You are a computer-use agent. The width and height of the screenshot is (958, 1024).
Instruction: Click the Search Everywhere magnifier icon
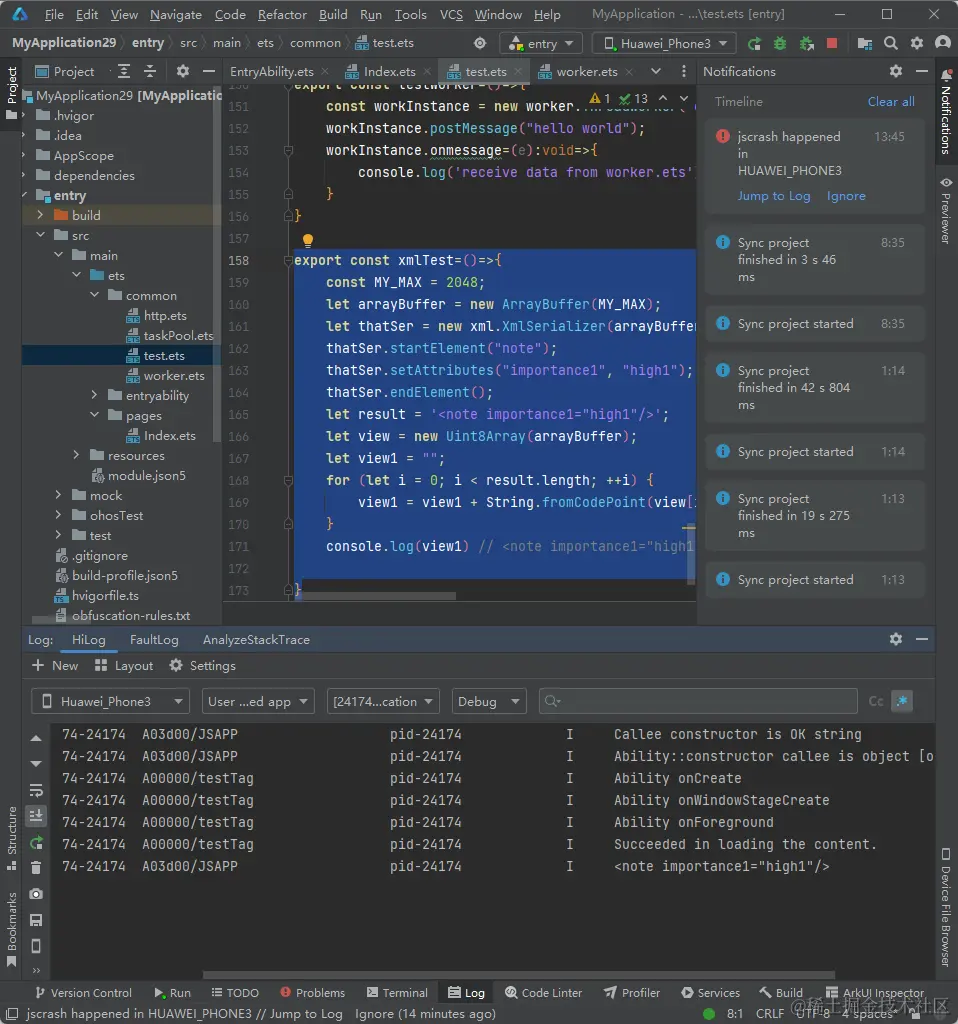[891, 43]
